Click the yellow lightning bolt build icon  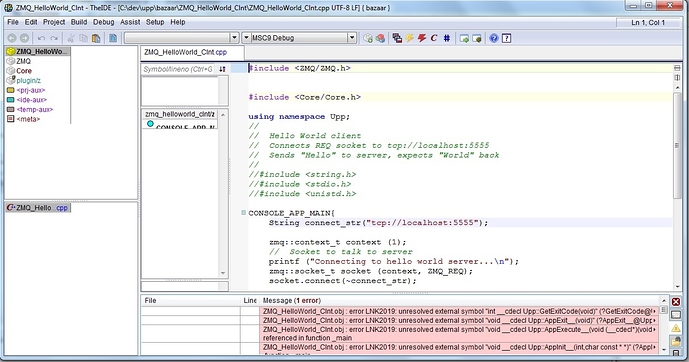(x=410, y=38)
